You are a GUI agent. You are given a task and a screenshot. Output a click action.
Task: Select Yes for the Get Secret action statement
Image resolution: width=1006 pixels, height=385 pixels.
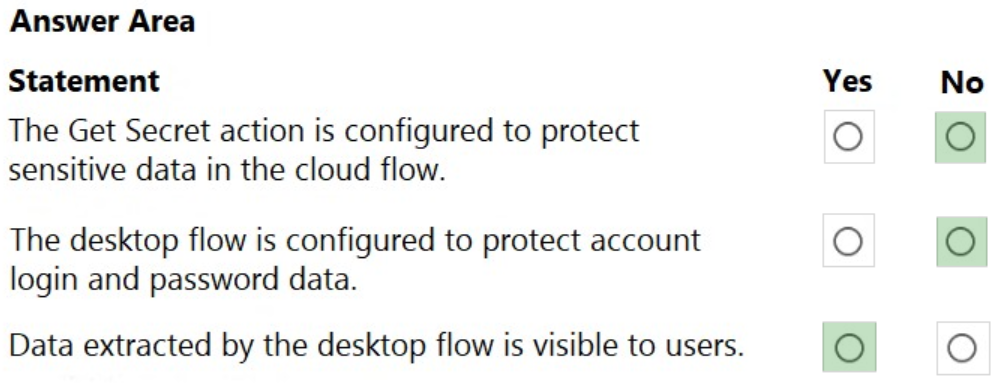pos(848,137)
